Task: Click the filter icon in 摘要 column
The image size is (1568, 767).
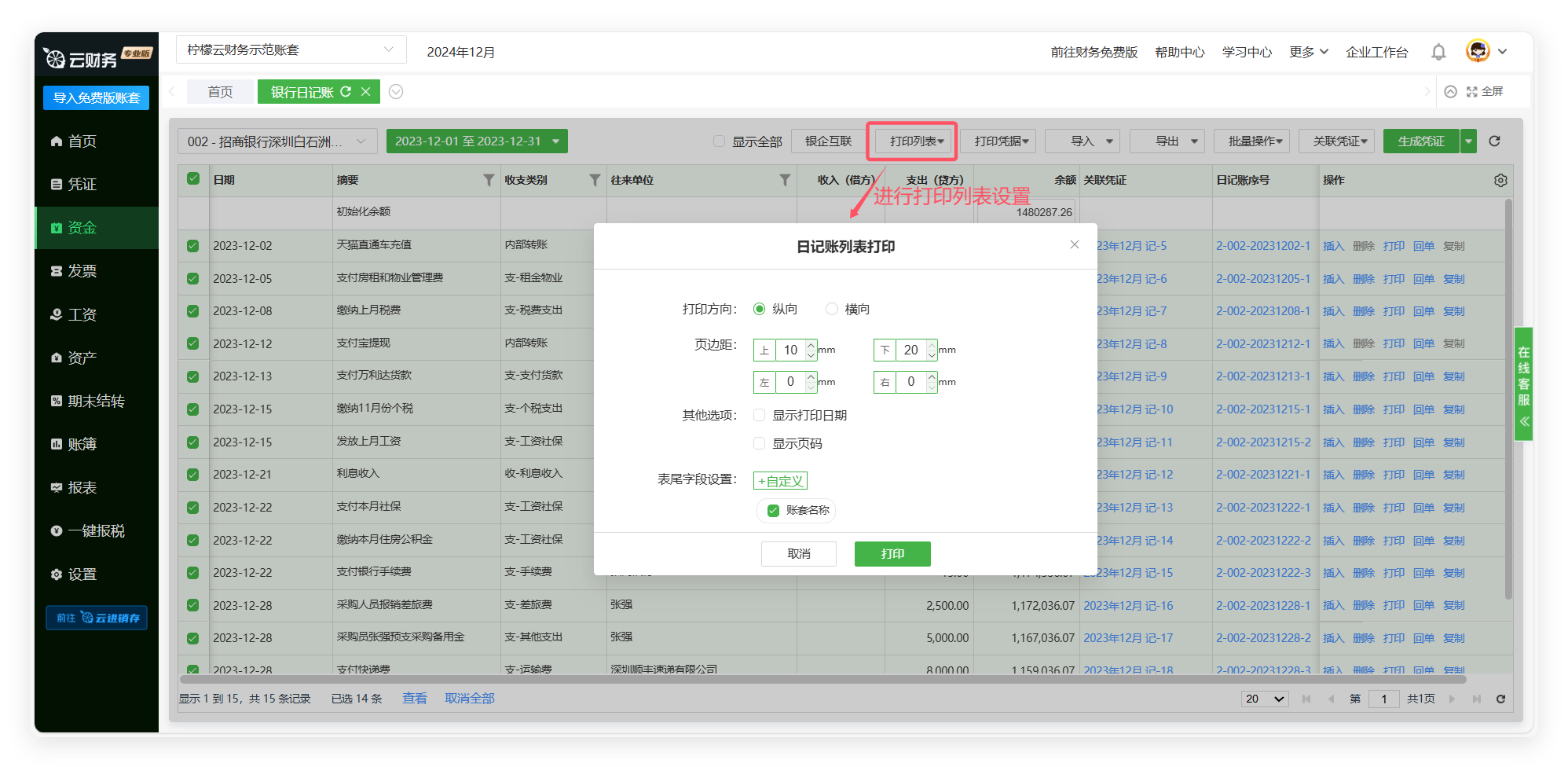Action: click(489, 181)
